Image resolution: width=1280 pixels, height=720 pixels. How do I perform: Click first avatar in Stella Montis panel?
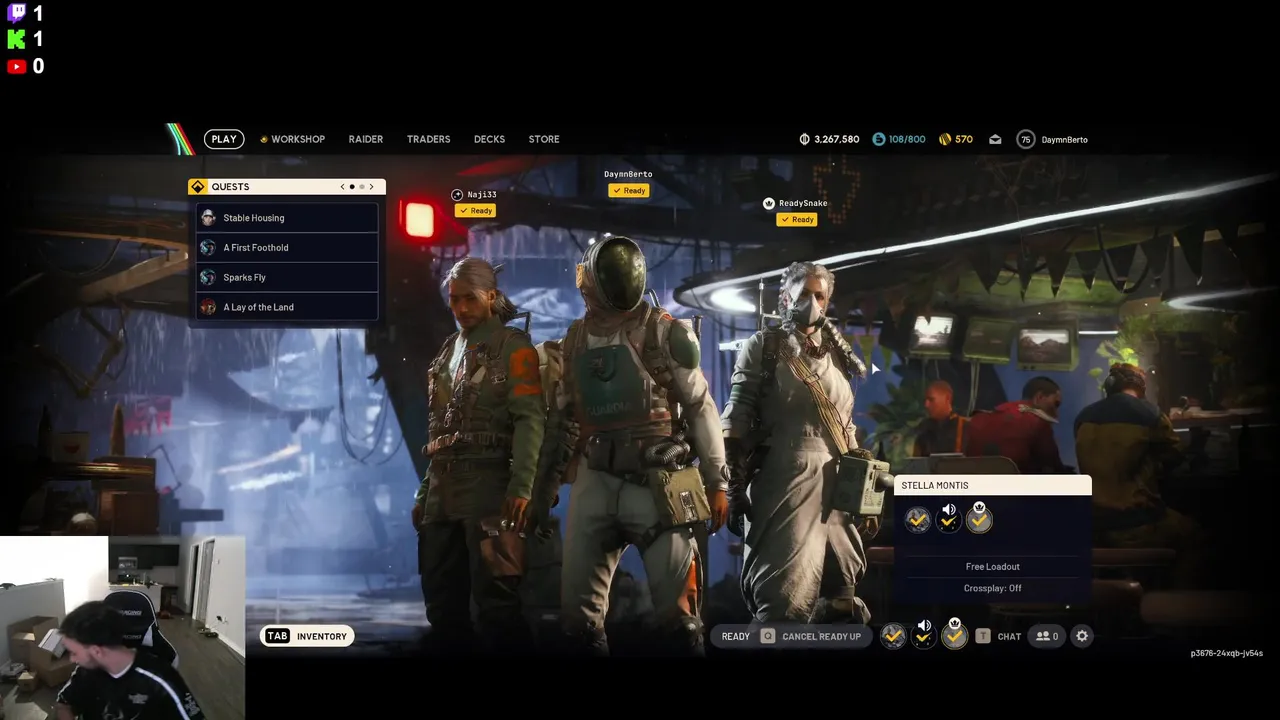(x=917, y=520)
